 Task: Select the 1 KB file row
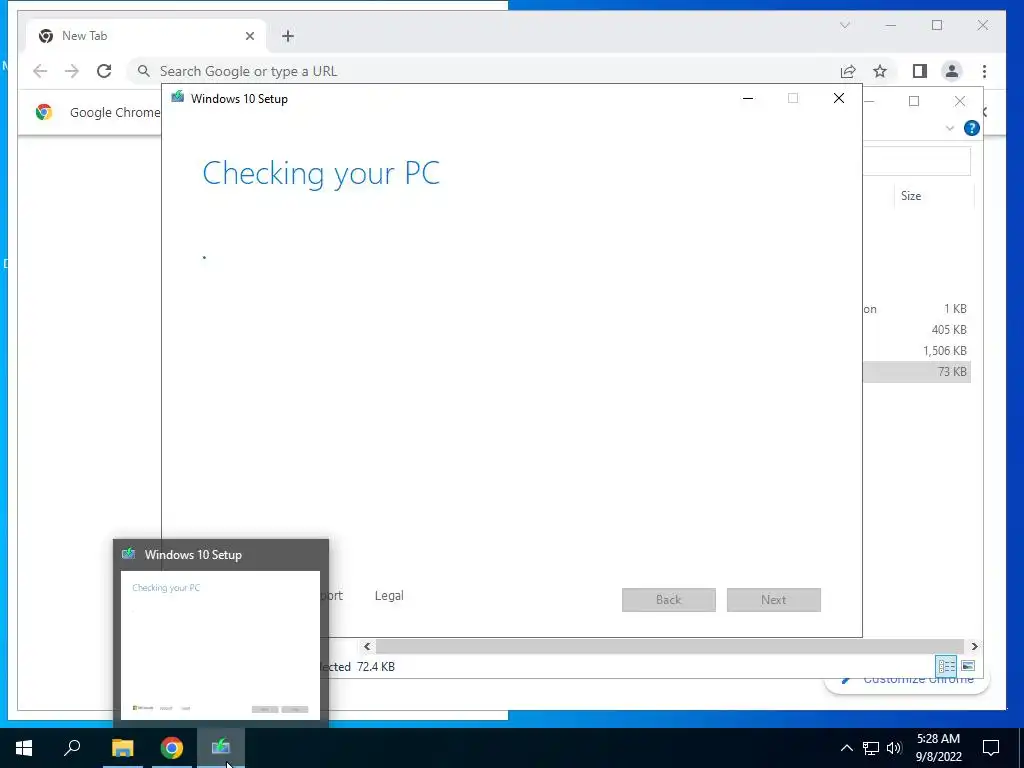click(916, 309)
